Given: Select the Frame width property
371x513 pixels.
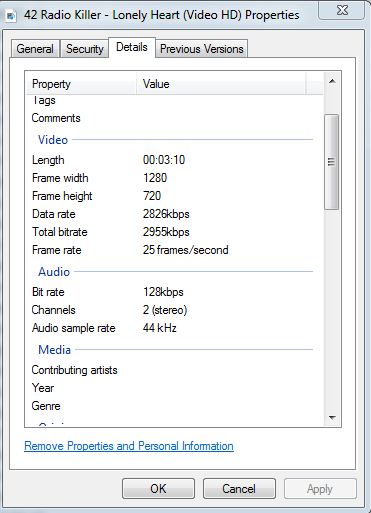Looking at the screenshot, I should (60, 178).
